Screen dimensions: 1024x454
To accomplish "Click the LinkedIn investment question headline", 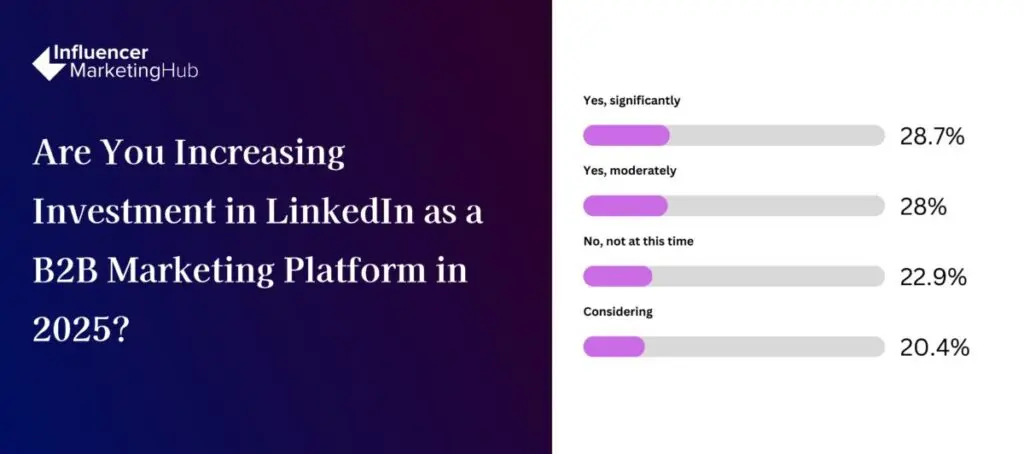I will (258, 242).
